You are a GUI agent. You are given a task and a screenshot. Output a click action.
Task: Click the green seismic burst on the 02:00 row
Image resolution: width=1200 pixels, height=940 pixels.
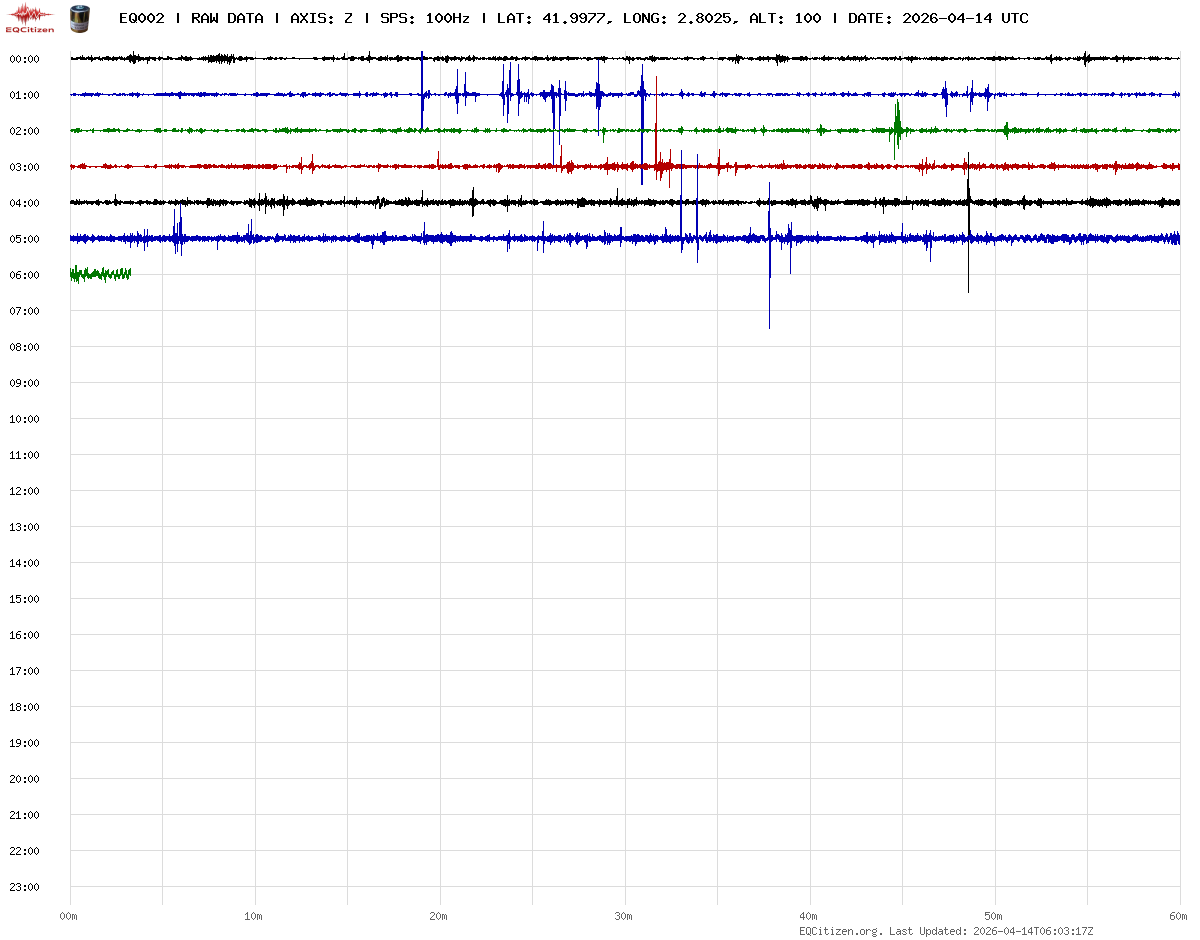pyautogui.click(x=898, y=128)
